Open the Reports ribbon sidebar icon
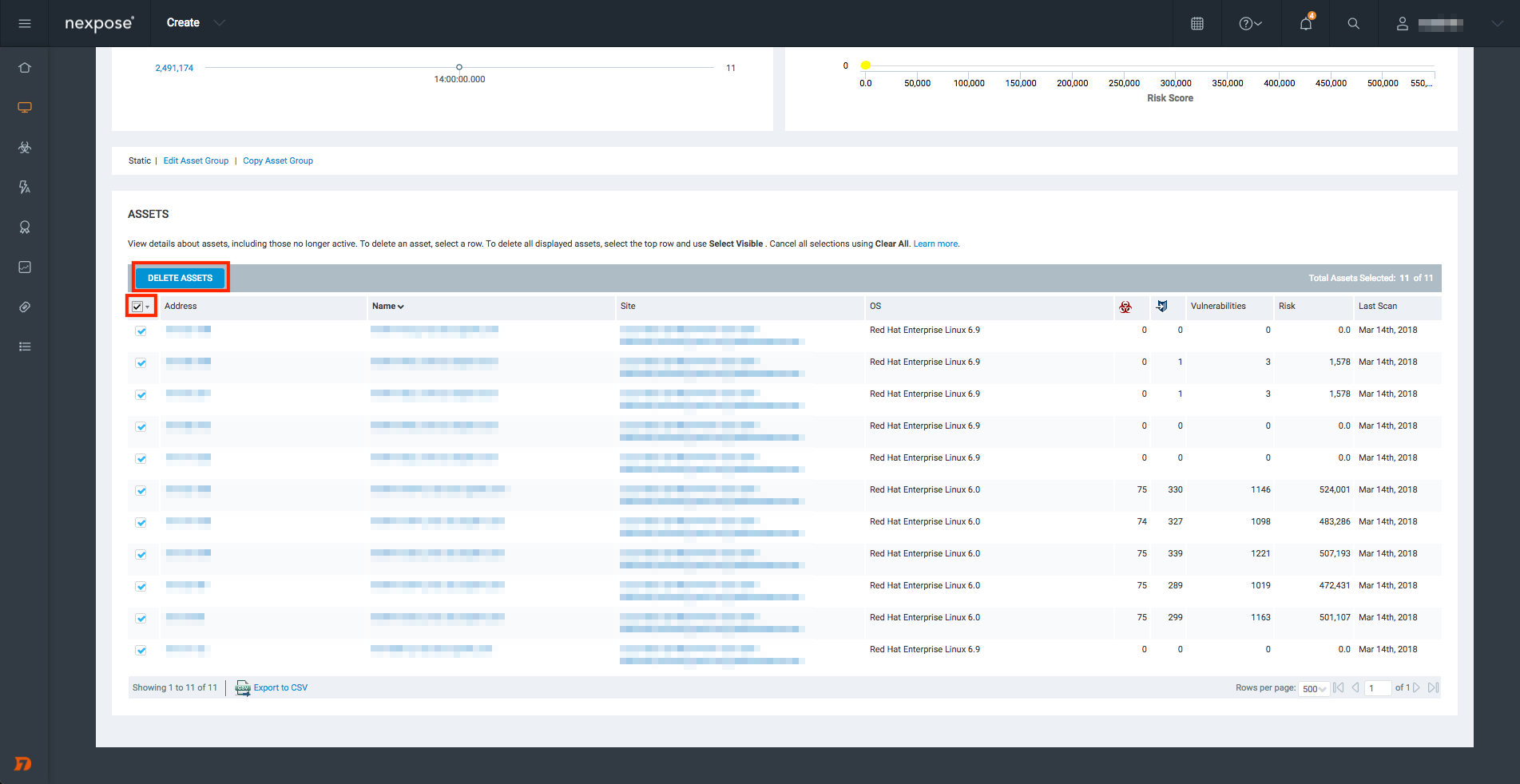 pyautogui.click(x=25, y=228)
